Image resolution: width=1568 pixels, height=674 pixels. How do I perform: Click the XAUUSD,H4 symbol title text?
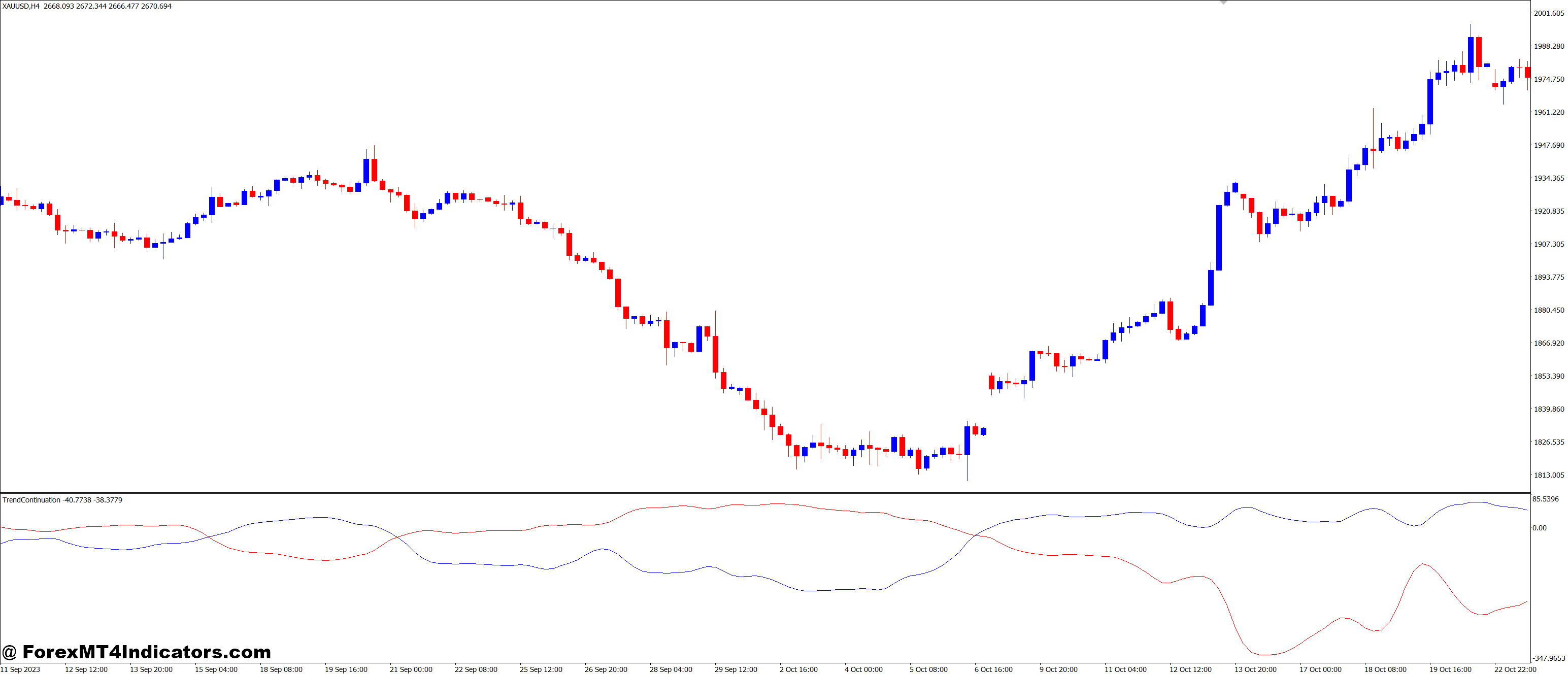pos(21,6)
